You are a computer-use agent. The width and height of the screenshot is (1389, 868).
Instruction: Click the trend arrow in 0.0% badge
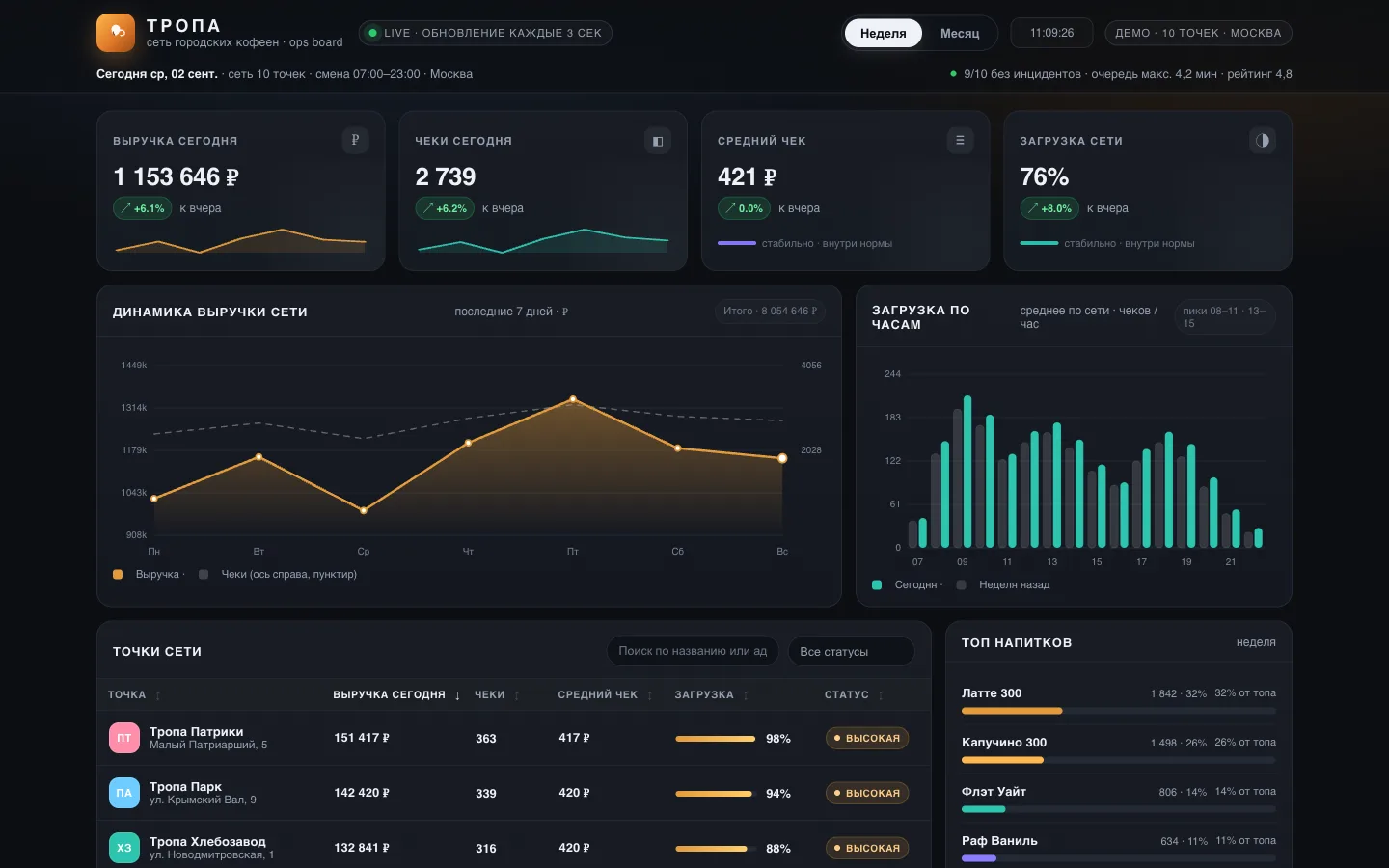pos(730,208)
